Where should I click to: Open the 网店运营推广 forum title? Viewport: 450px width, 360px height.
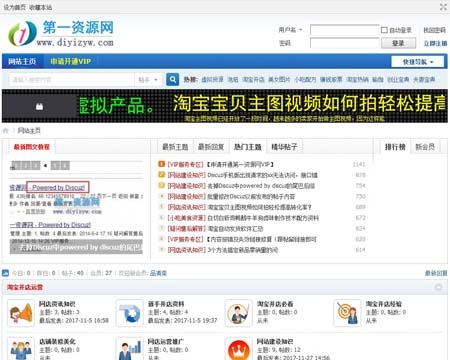point(166,341)
